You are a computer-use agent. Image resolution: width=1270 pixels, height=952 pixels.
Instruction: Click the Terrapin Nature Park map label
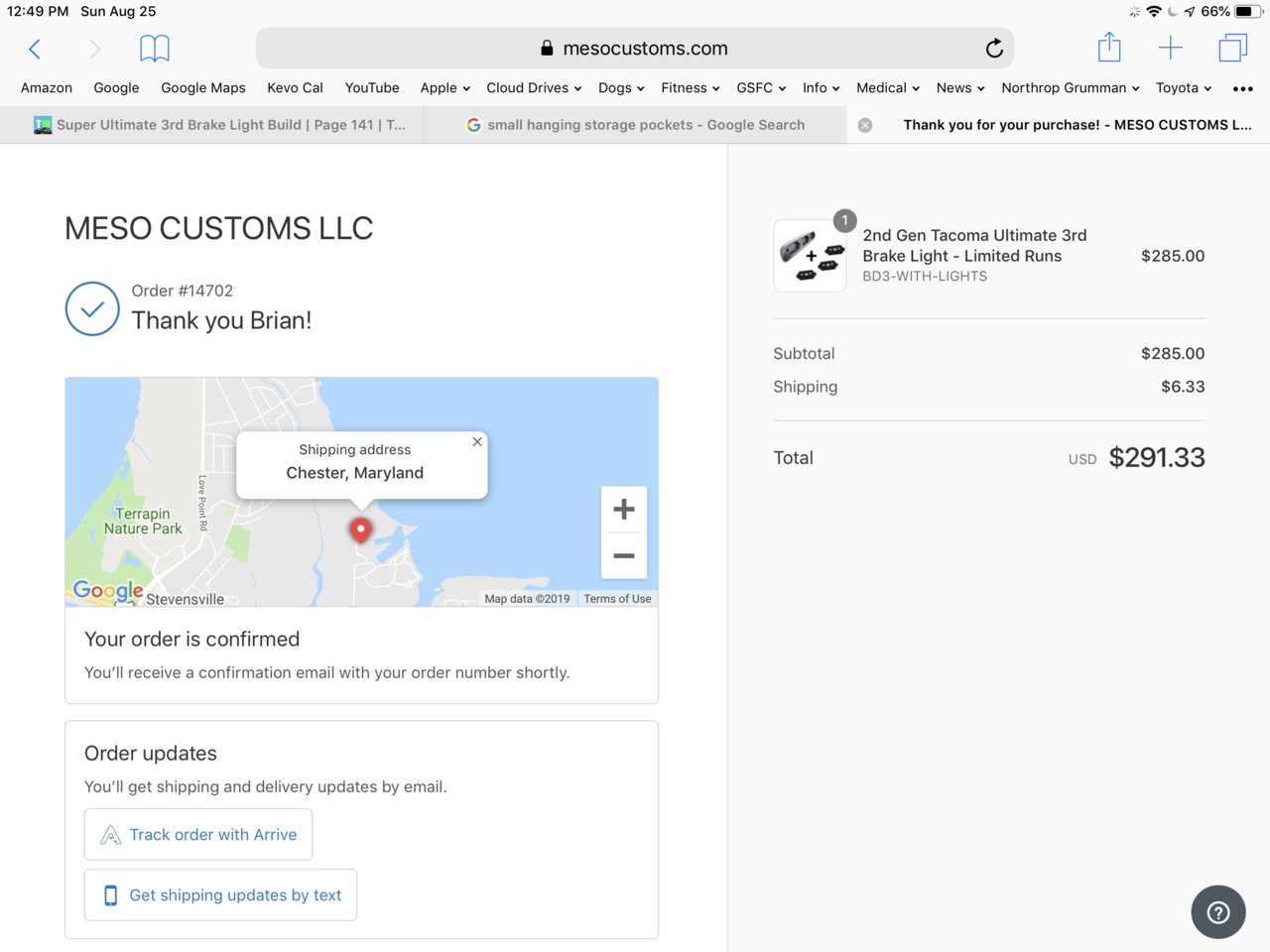pos(143,521)
